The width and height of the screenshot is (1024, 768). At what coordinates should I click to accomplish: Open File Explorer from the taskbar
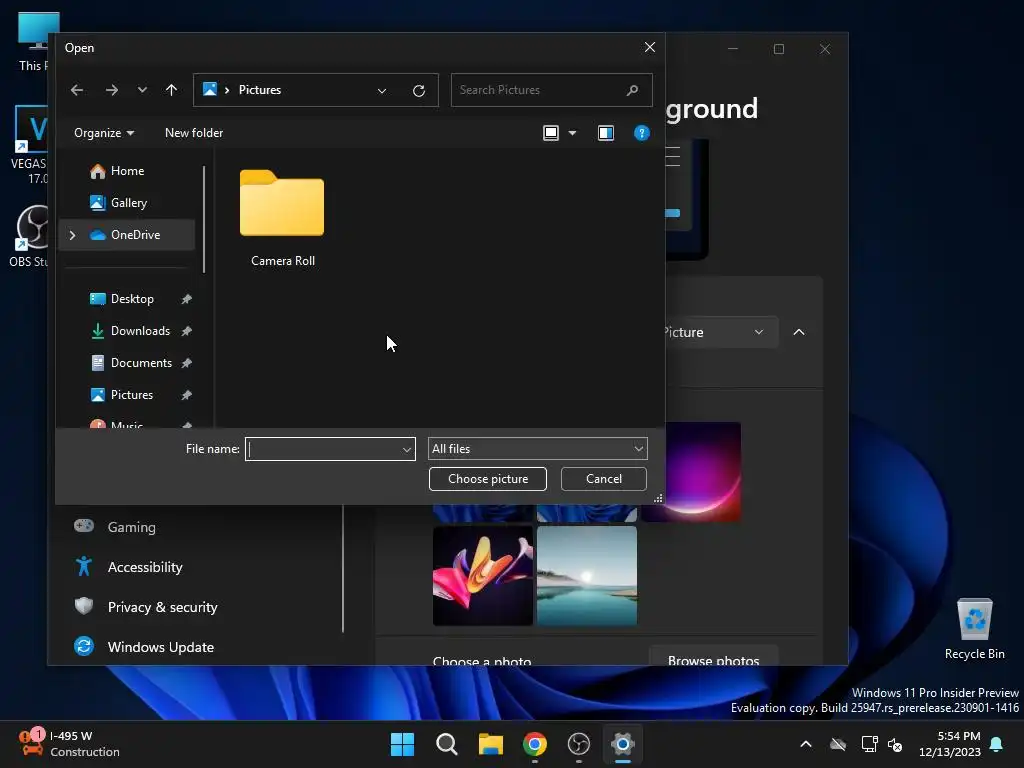(x=490, y=744)
